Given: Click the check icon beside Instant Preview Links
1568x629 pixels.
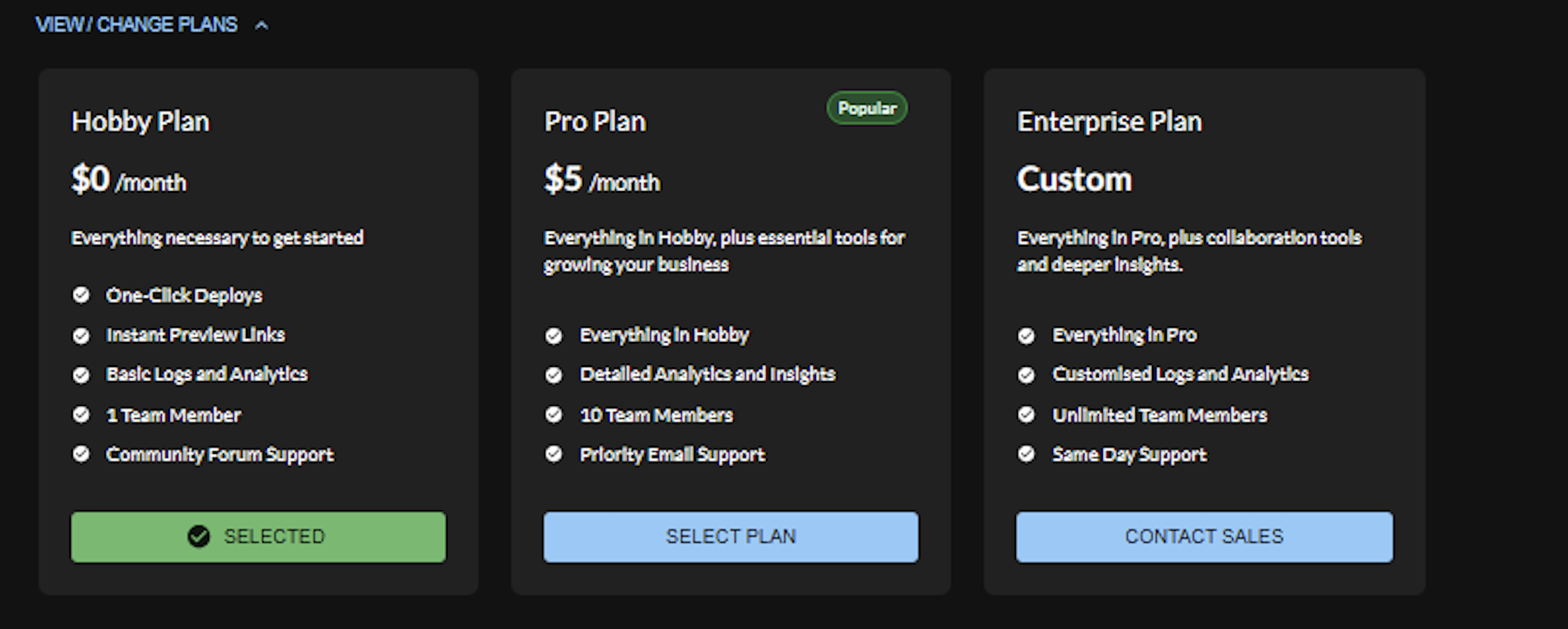Looking at the screenshot, I should click(x=81, y=335).
